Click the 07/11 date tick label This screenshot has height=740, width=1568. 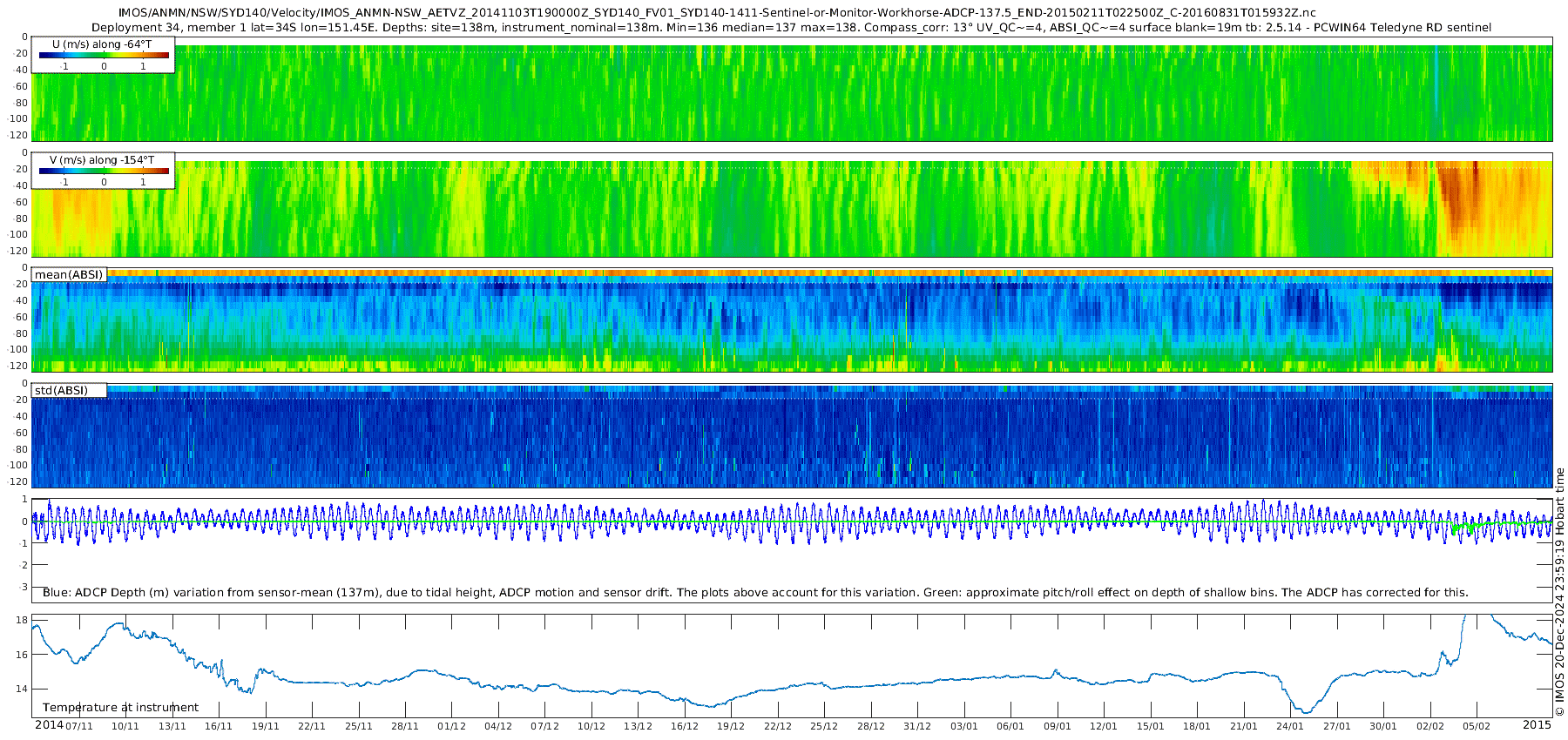78,726
